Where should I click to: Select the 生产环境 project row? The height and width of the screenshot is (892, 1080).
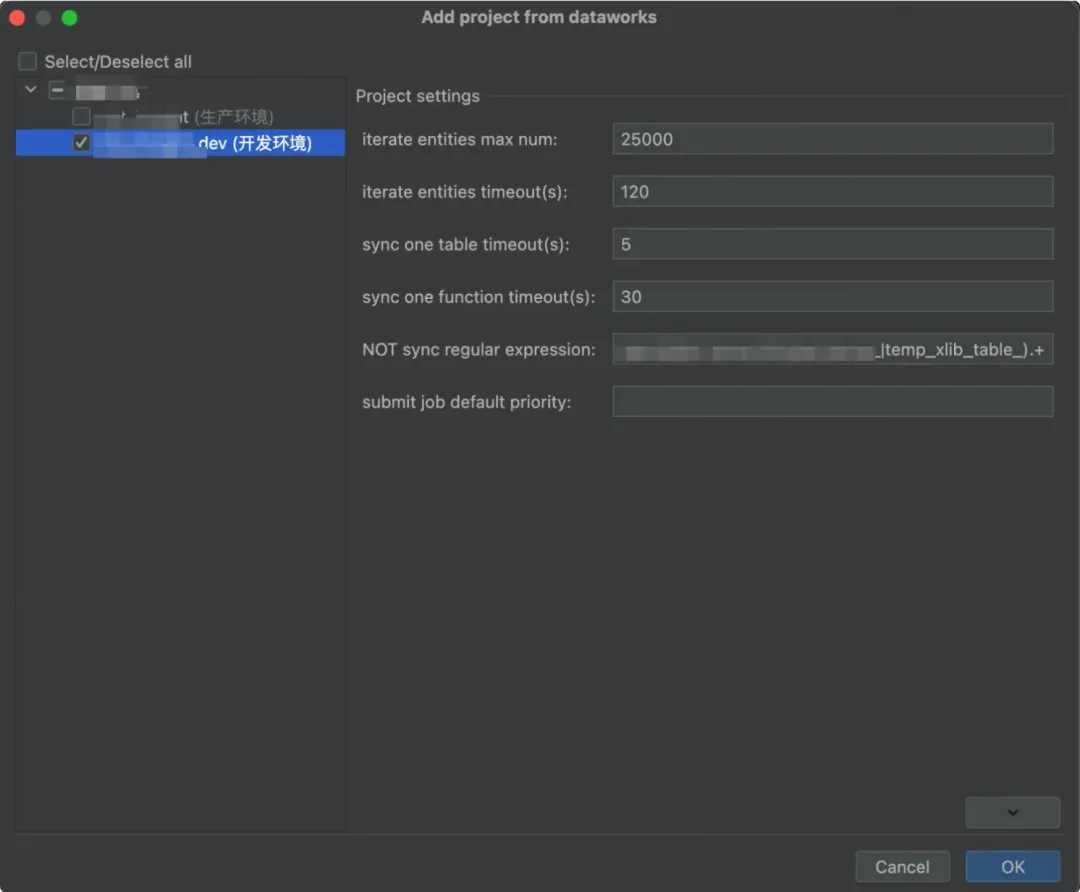click(230, 117)
